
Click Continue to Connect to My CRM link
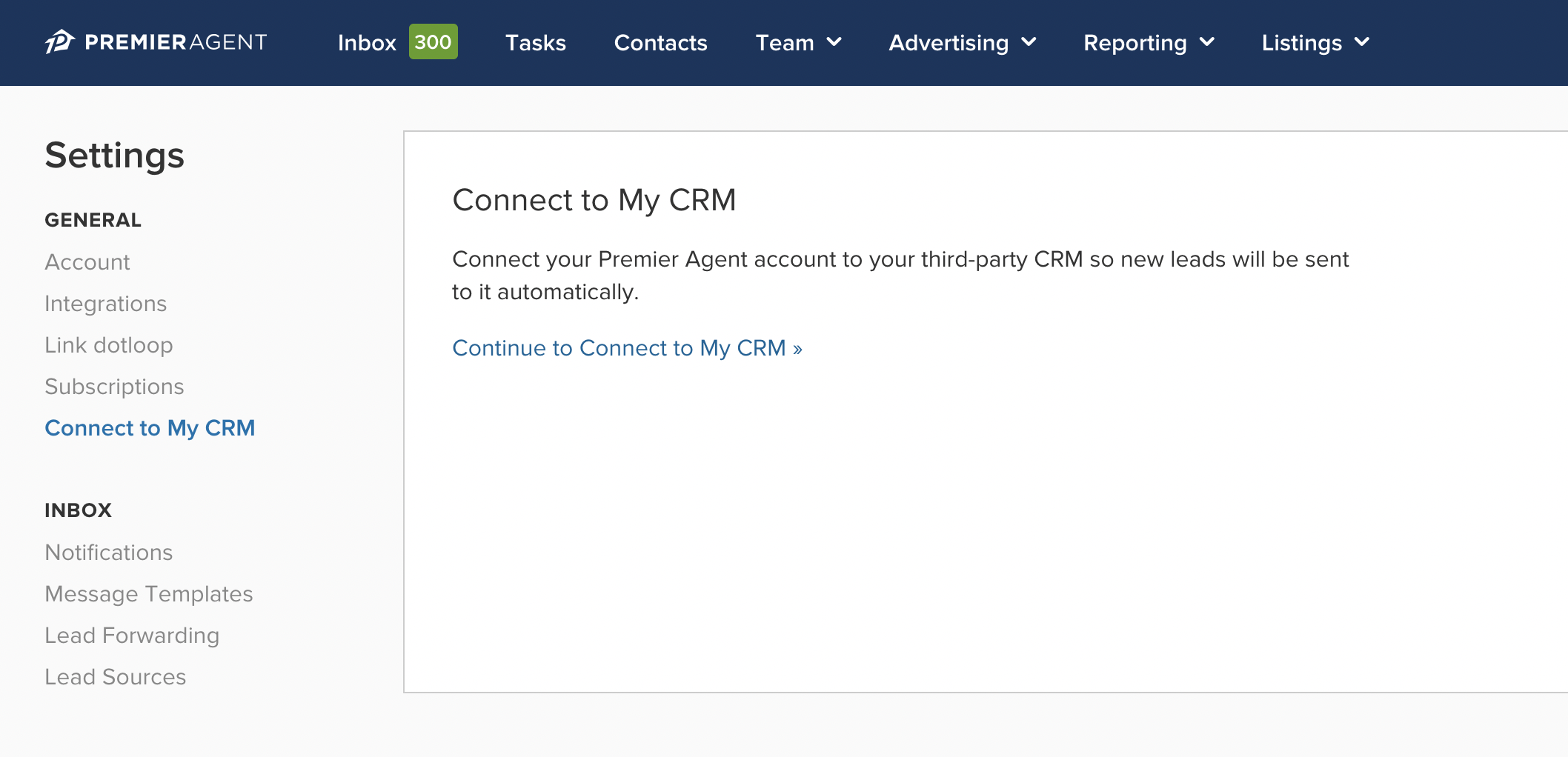(x=628, y=348)
